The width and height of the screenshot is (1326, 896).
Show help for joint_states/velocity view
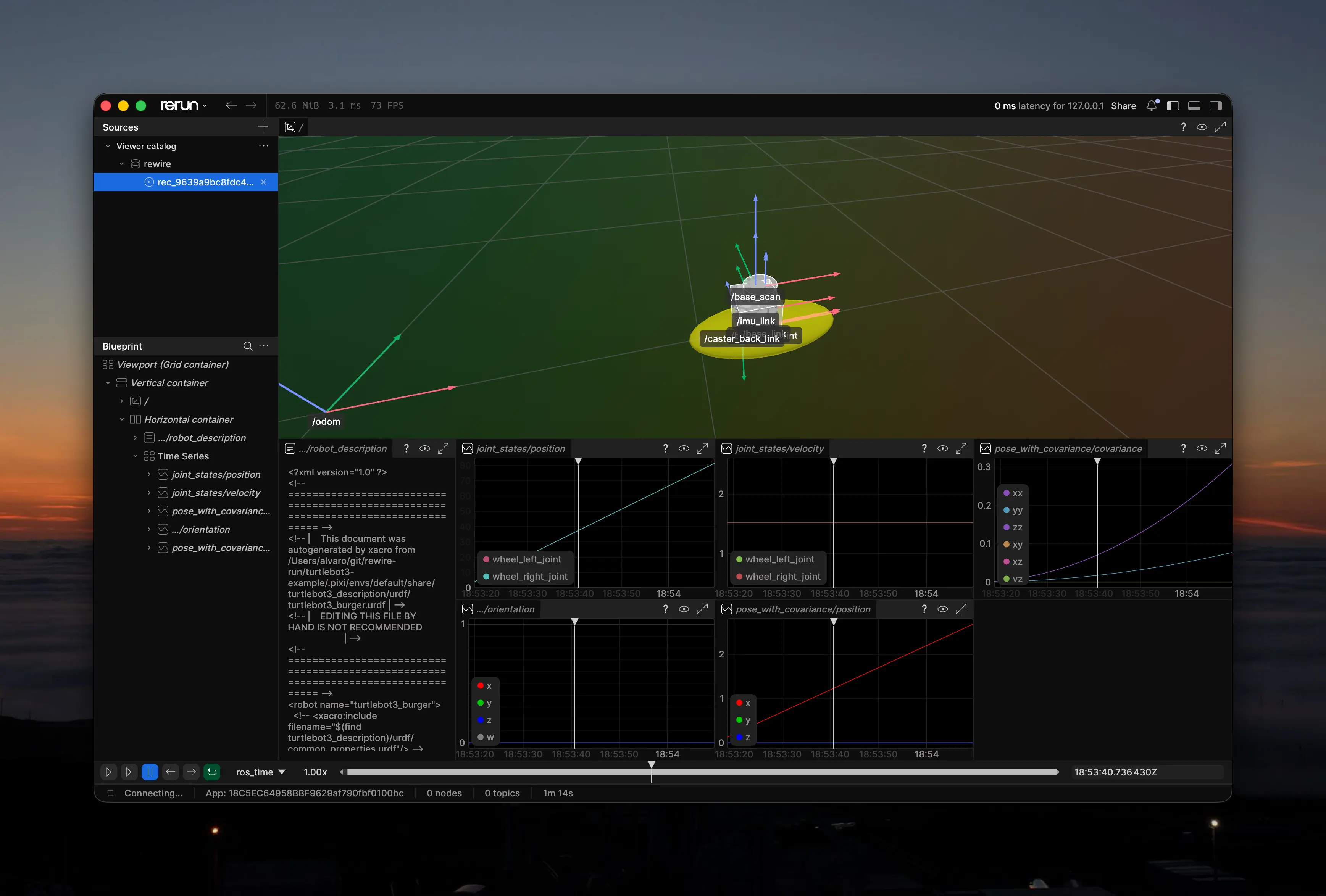click(x=924, y=448)
